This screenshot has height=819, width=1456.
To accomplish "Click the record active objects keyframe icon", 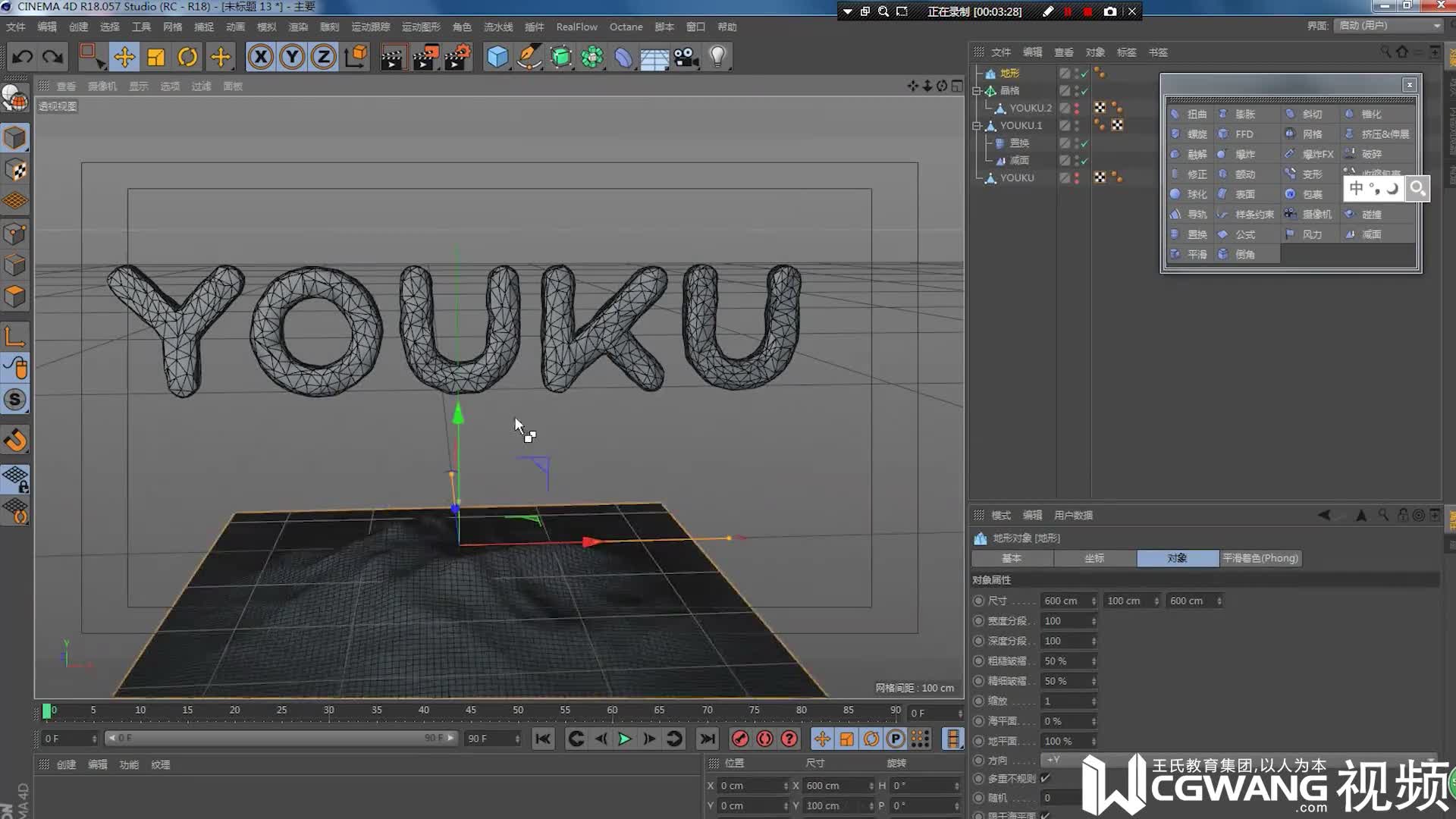I will point(740,739).
